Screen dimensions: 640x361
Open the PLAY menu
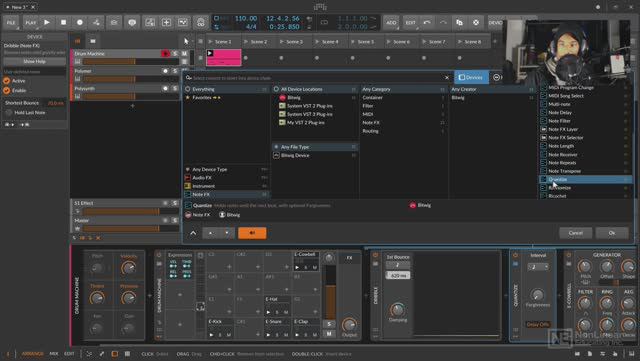click(x=31, y=22)
